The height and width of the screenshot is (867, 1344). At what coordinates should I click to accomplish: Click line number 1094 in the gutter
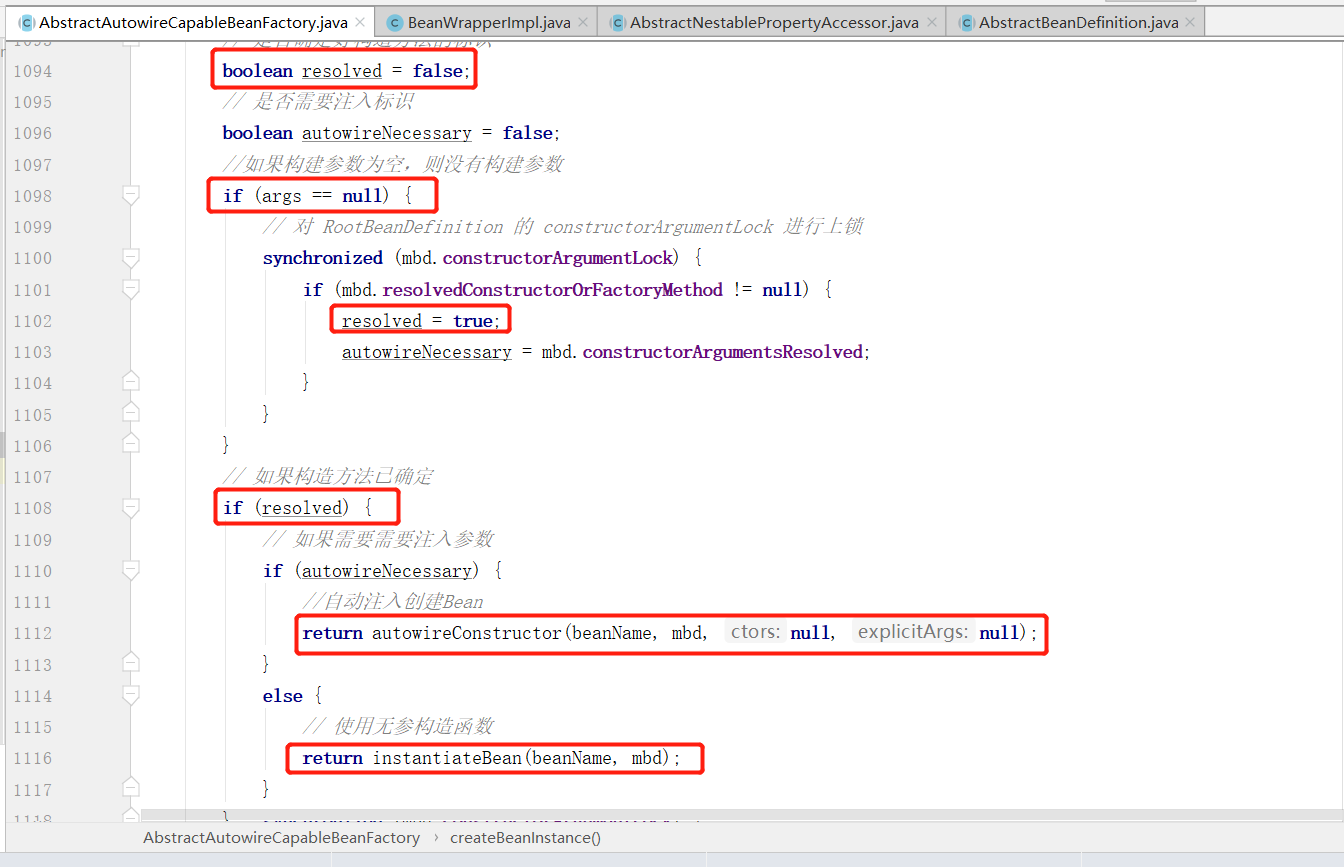click(x=32, y=71)
